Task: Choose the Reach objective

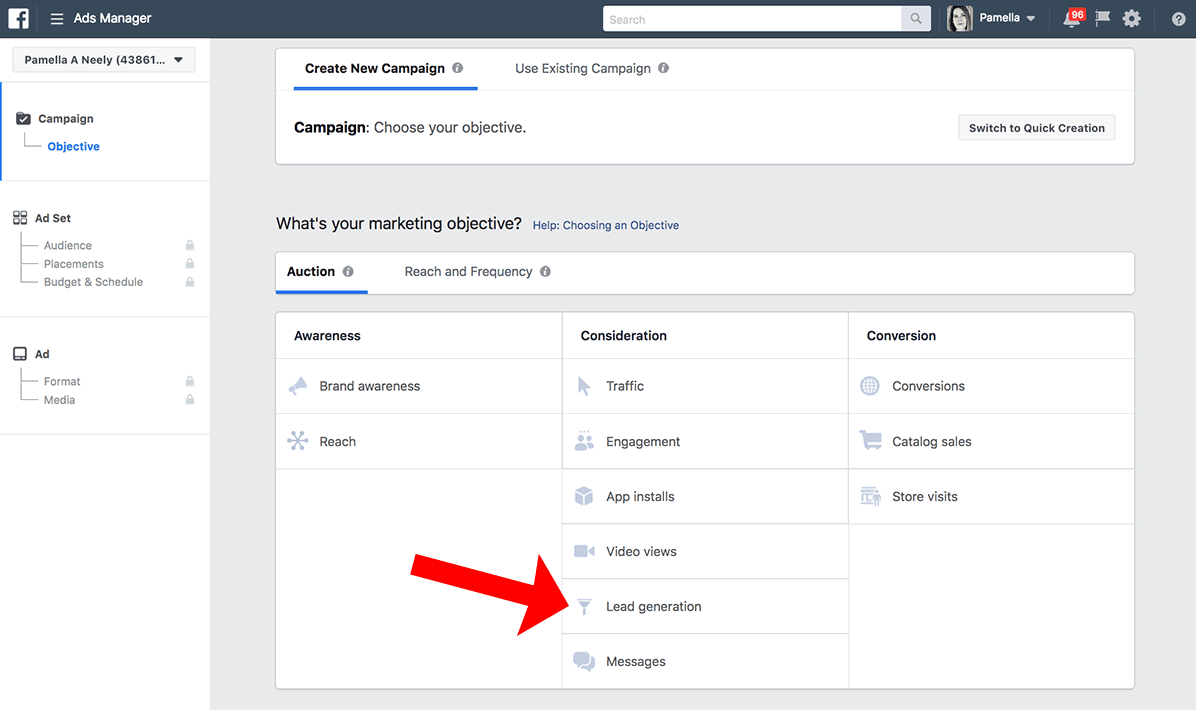Action: 419,442
